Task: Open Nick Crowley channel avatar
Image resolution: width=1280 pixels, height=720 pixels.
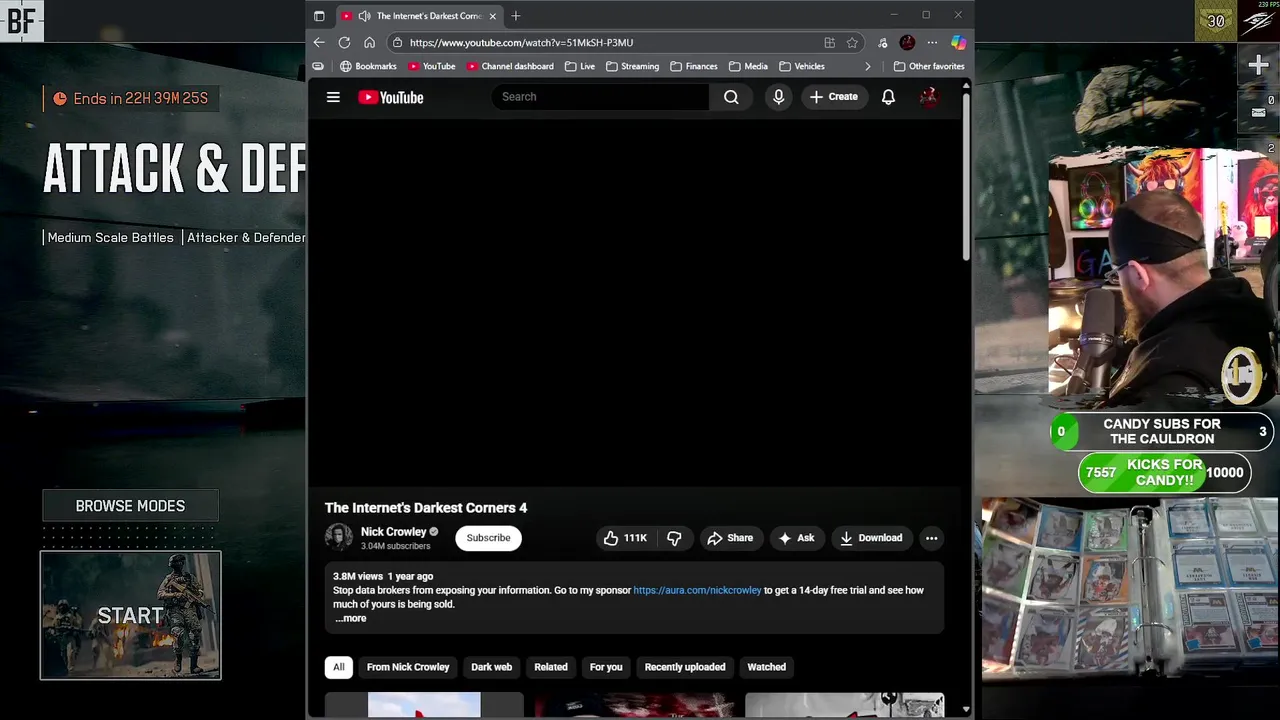Action: tap(339, 538)
